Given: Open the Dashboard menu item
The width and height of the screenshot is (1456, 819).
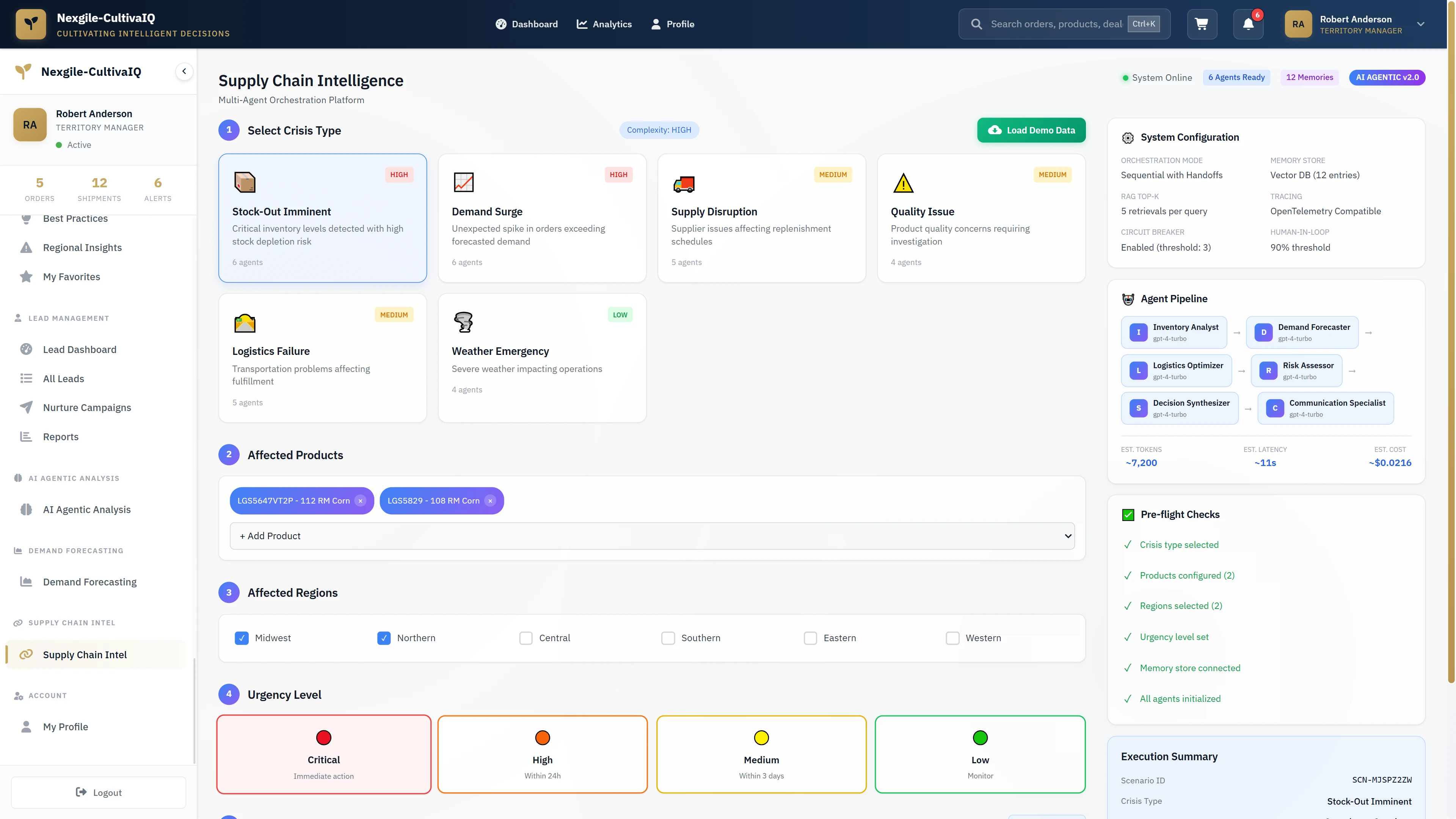Looking at the screenshot, I should coord(526,24).
